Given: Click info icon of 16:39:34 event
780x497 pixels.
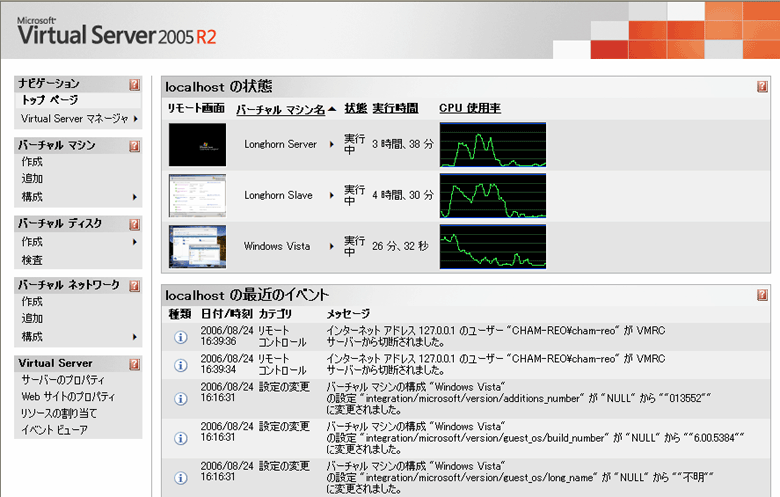Looking at the screenshot, I should point(181,365).
